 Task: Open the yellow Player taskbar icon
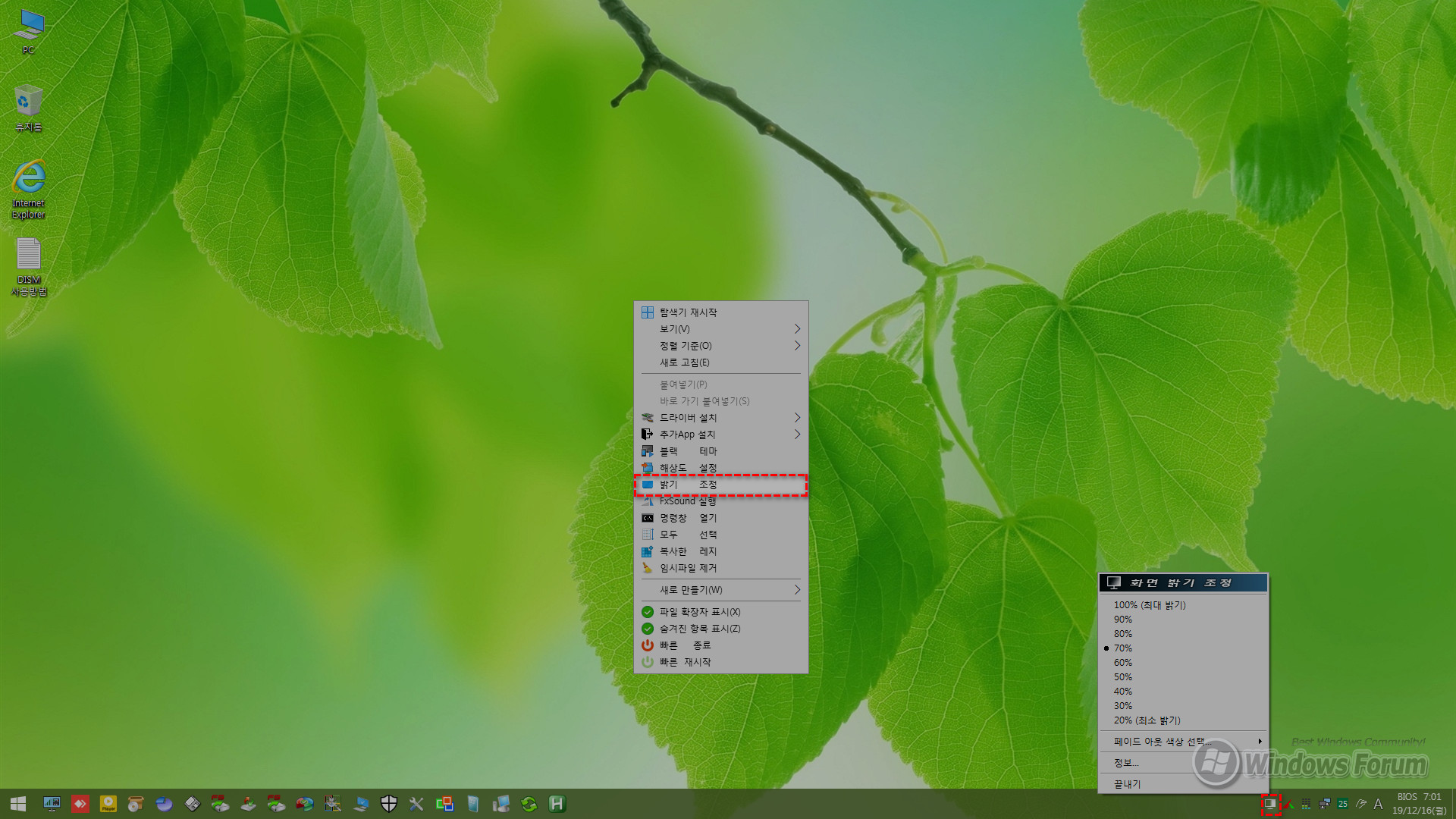[108, 804]
